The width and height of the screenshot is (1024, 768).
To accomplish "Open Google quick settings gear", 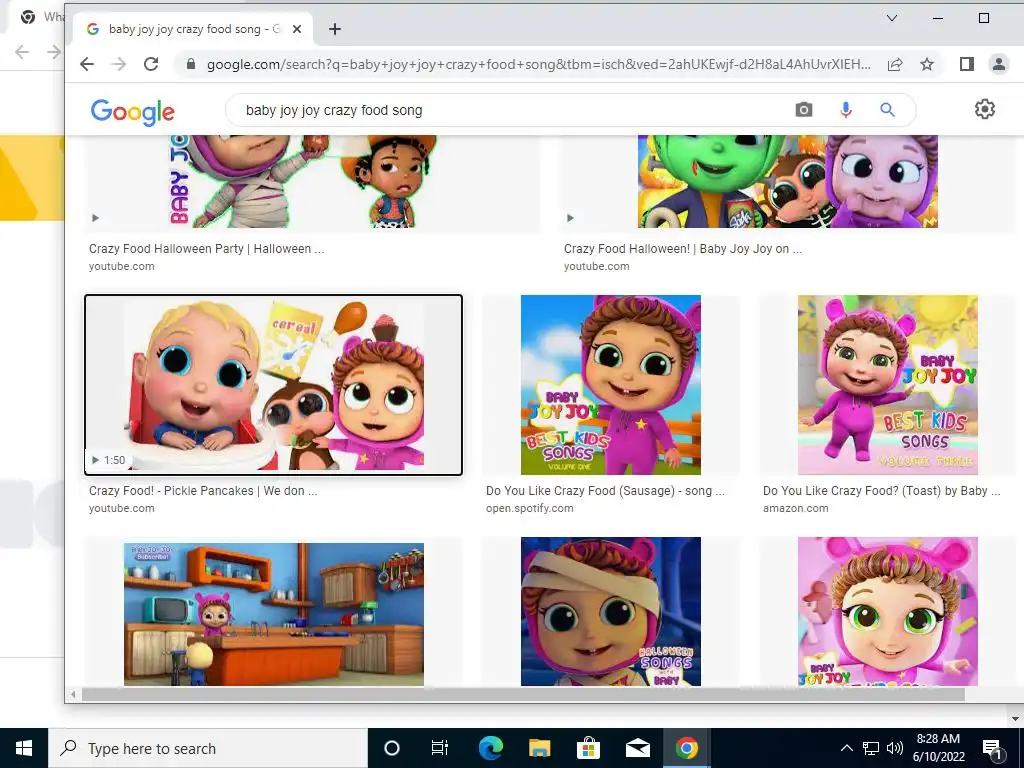I will pos(985,109).
